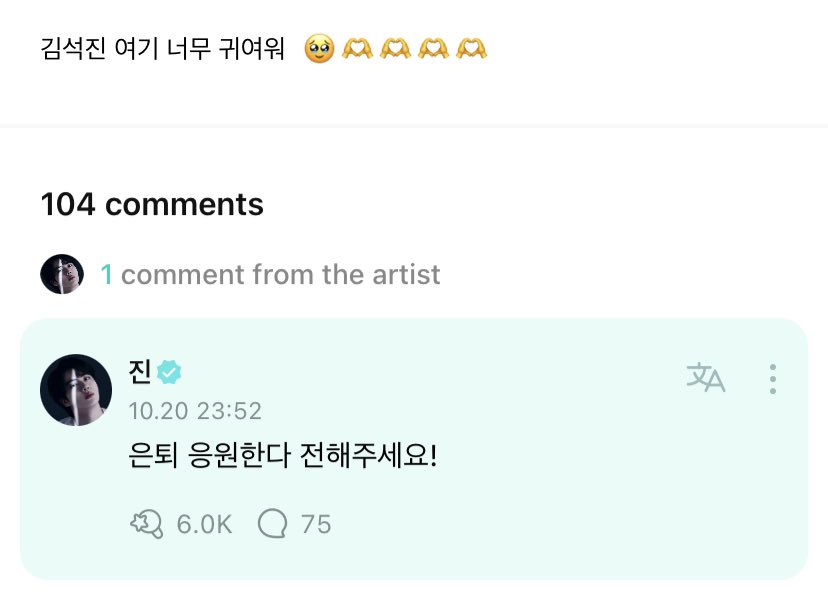Select the comment text '은퇴 응원한다 전해주세요!'
Image resolution: width=828 pixels, height=607 pixels.
click(284, 458)
